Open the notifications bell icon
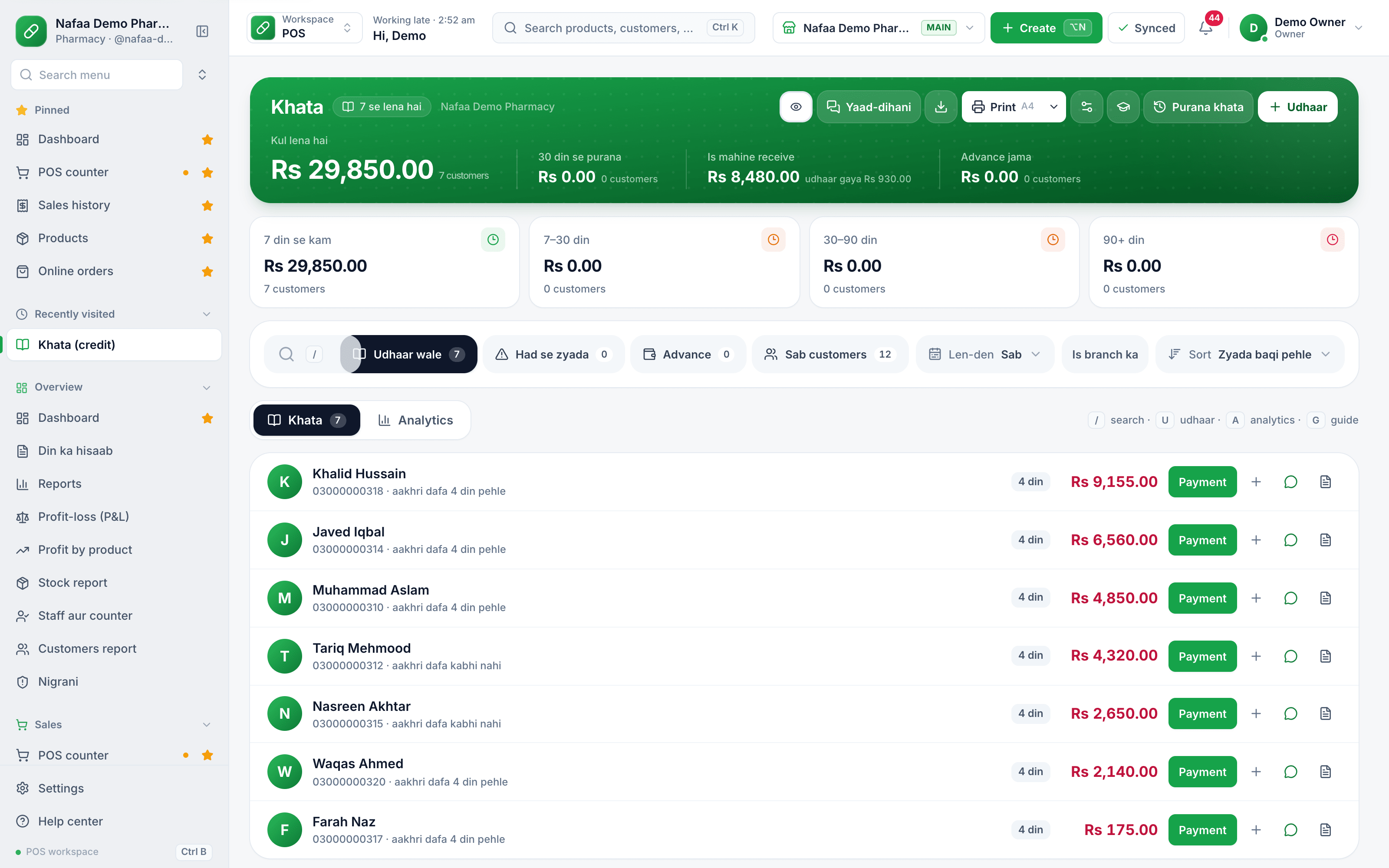1389x868 pixels. tap(1206, 27)
